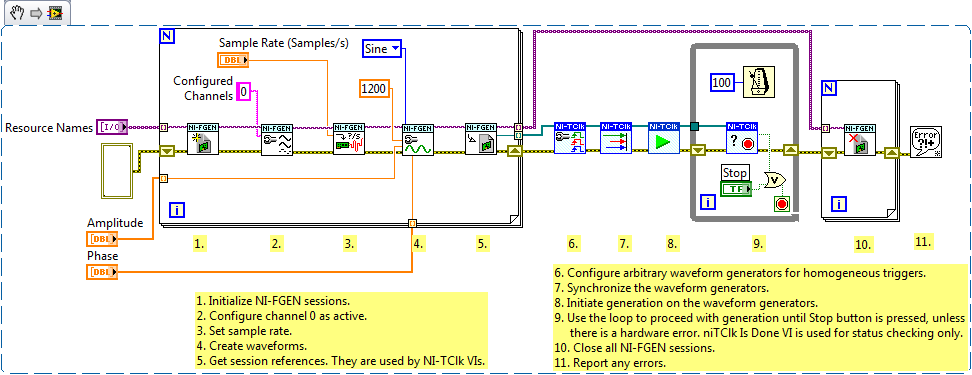Click the metronome Wait (ms) timer icon
Image resolution: width=972 pixels, height=375 pixels.
pyautogui.click(x=759, y=82)
